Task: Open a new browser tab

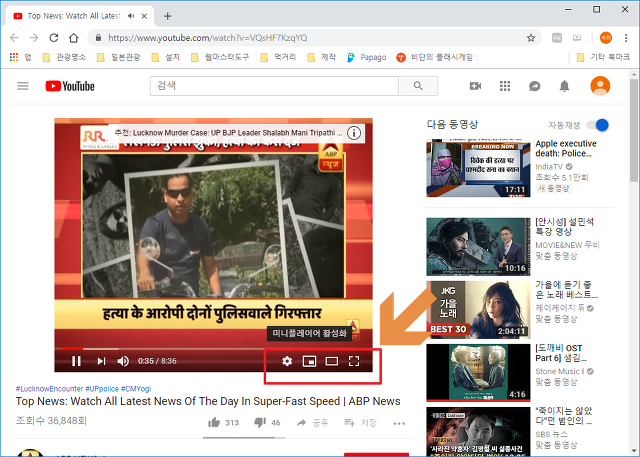Action: coord(167,16)
